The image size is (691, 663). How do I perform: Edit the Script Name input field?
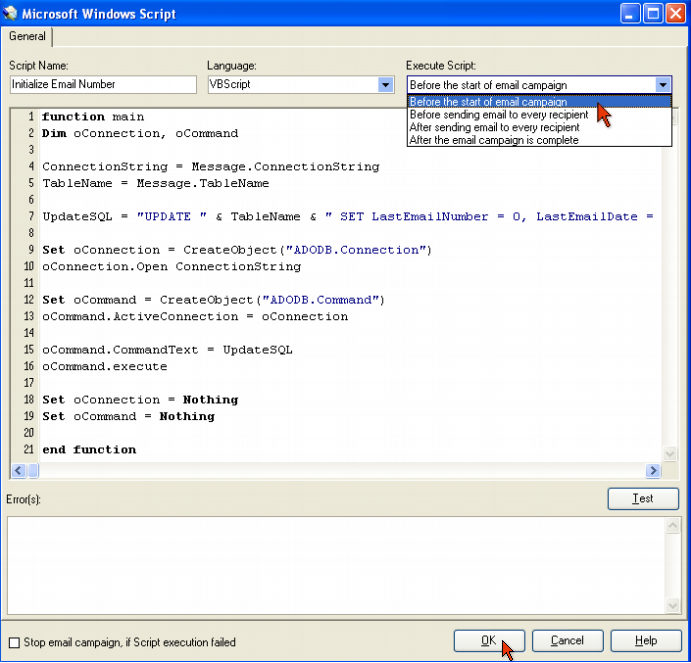103,84
